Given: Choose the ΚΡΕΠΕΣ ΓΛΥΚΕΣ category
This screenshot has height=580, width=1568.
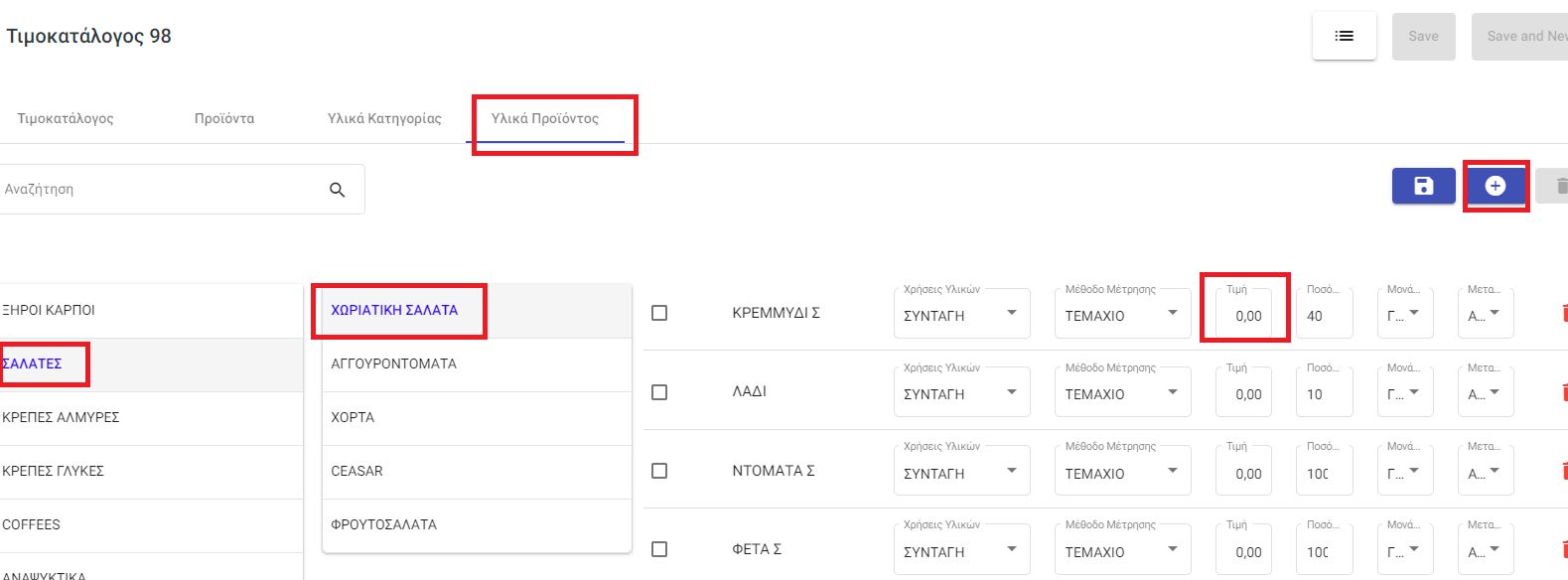Looking at the screenshot, I should point(54,471).
